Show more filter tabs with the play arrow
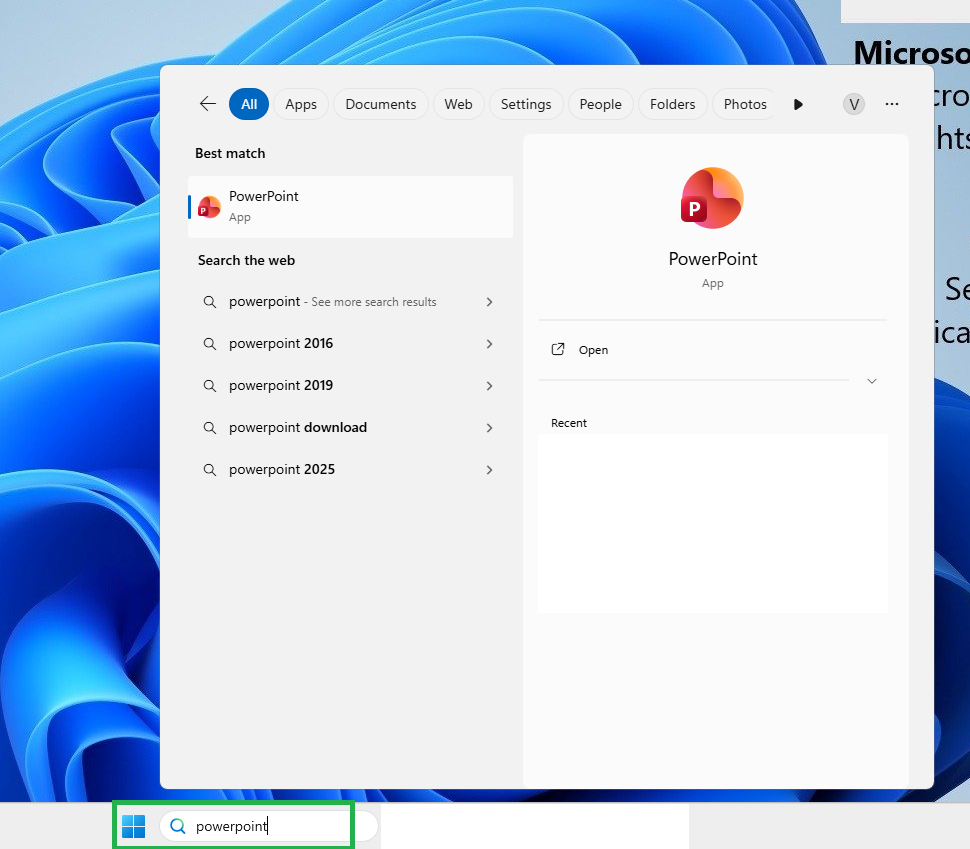 pyautogui.click(x=798, y=105)
